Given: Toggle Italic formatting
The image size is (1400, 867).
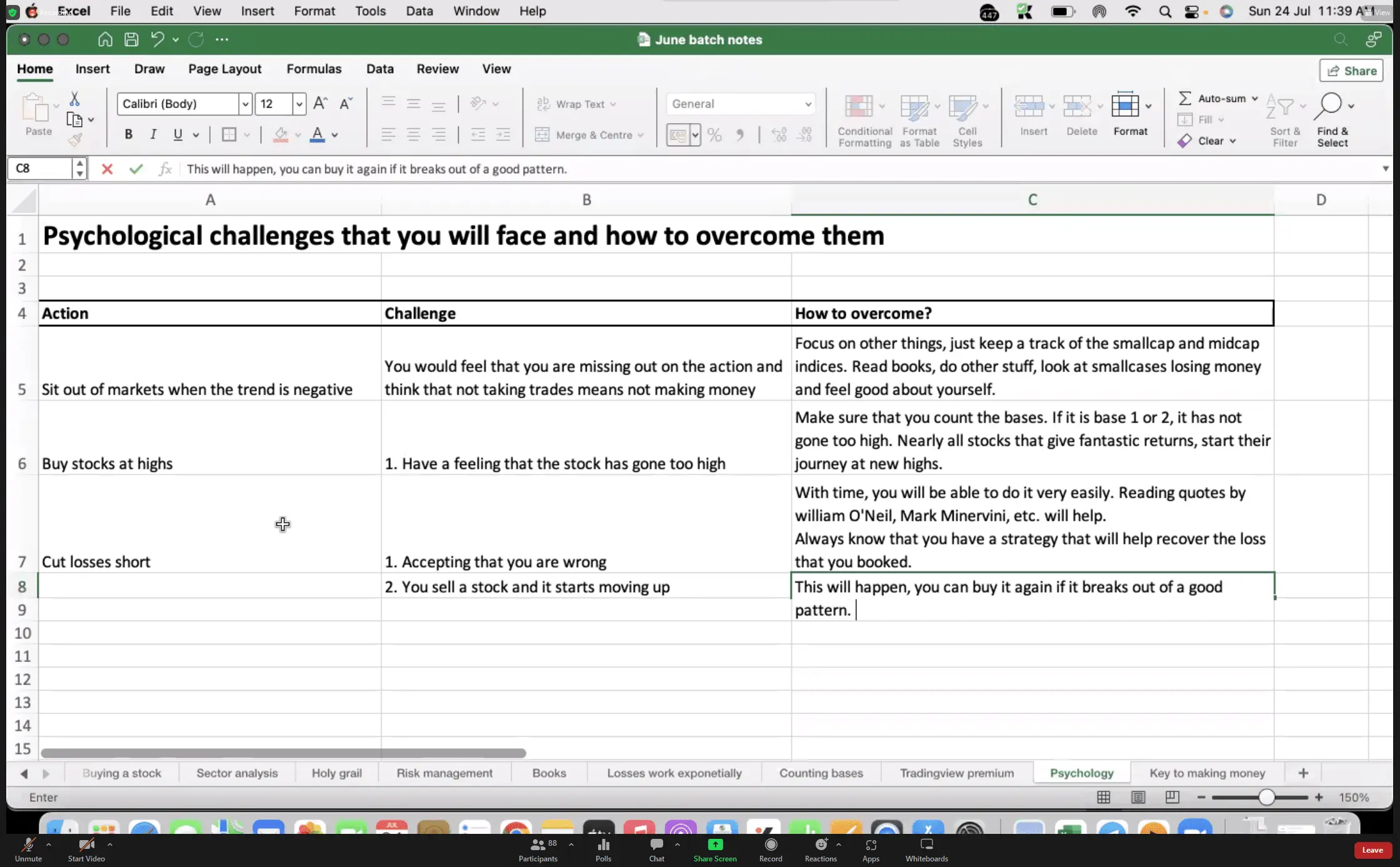Looking at the screenshot, I should coord(153,134).
